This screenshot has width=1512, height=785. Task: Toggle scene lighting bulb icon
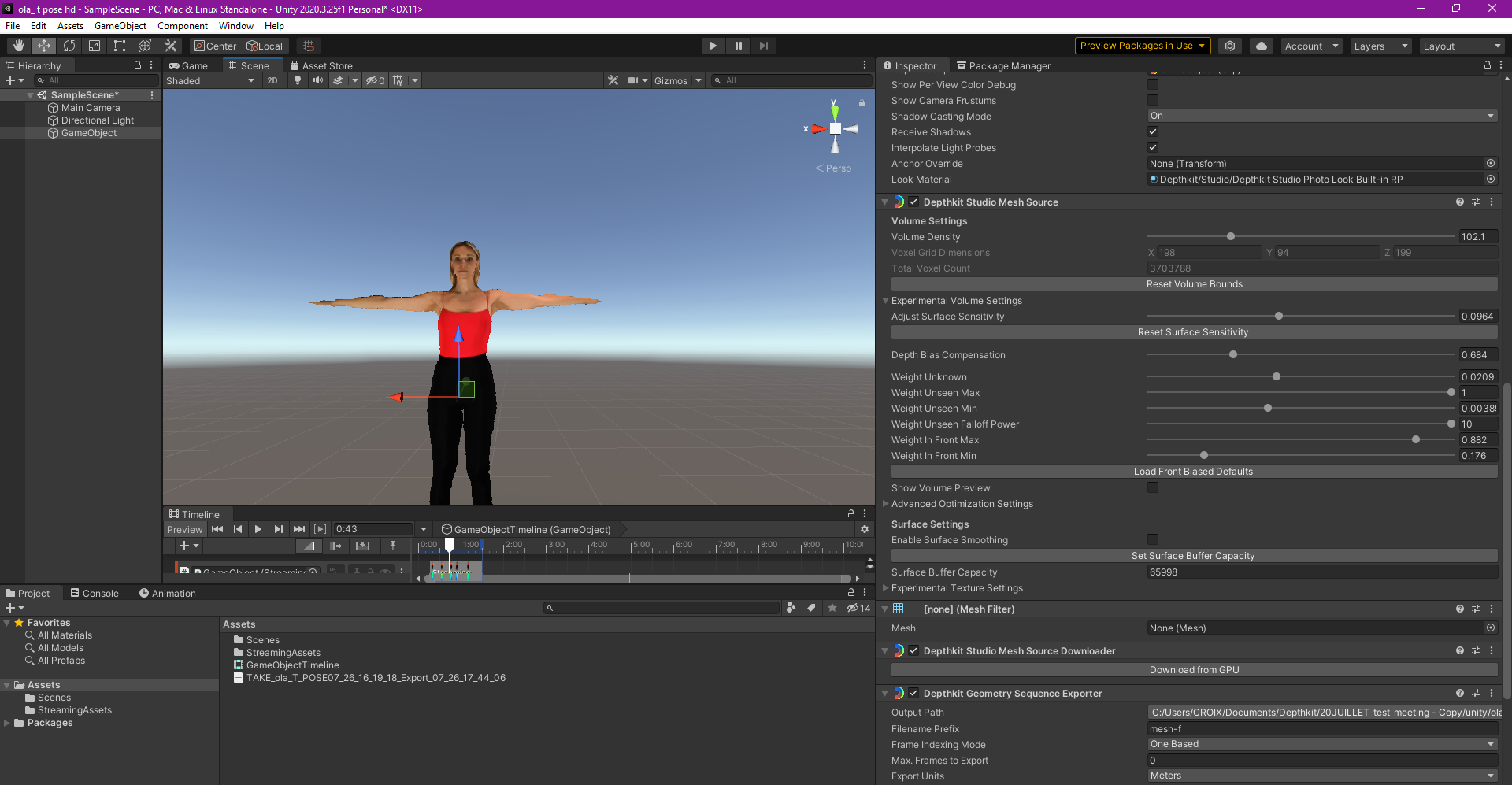point(297,80)
